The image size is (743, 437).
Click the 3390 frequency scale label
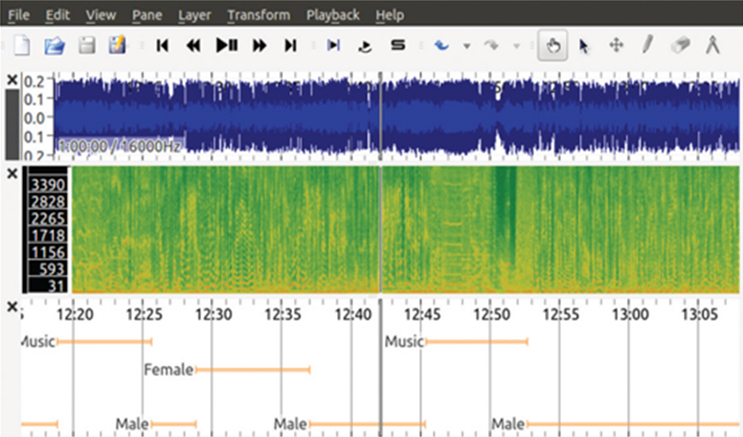pos(48,184)
